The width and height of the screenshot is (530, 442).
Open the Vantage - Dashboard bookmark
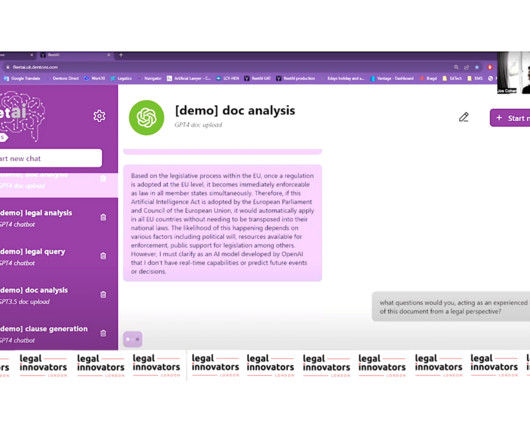click(392, 78)
